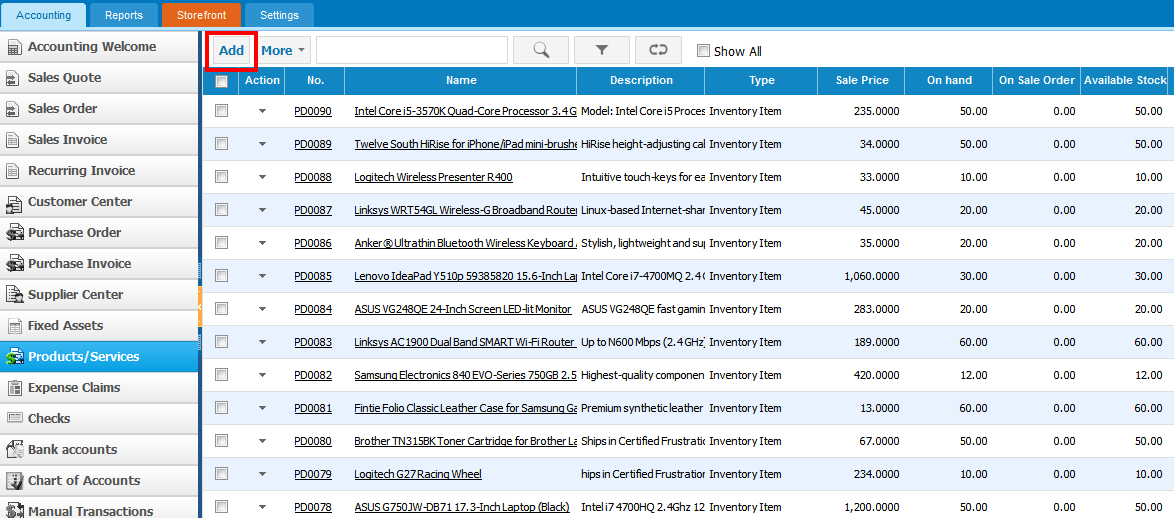Open Samsung Electronics 840 EVO-Series link
This screenshot has height=518, width=1174.
point(465,375)
